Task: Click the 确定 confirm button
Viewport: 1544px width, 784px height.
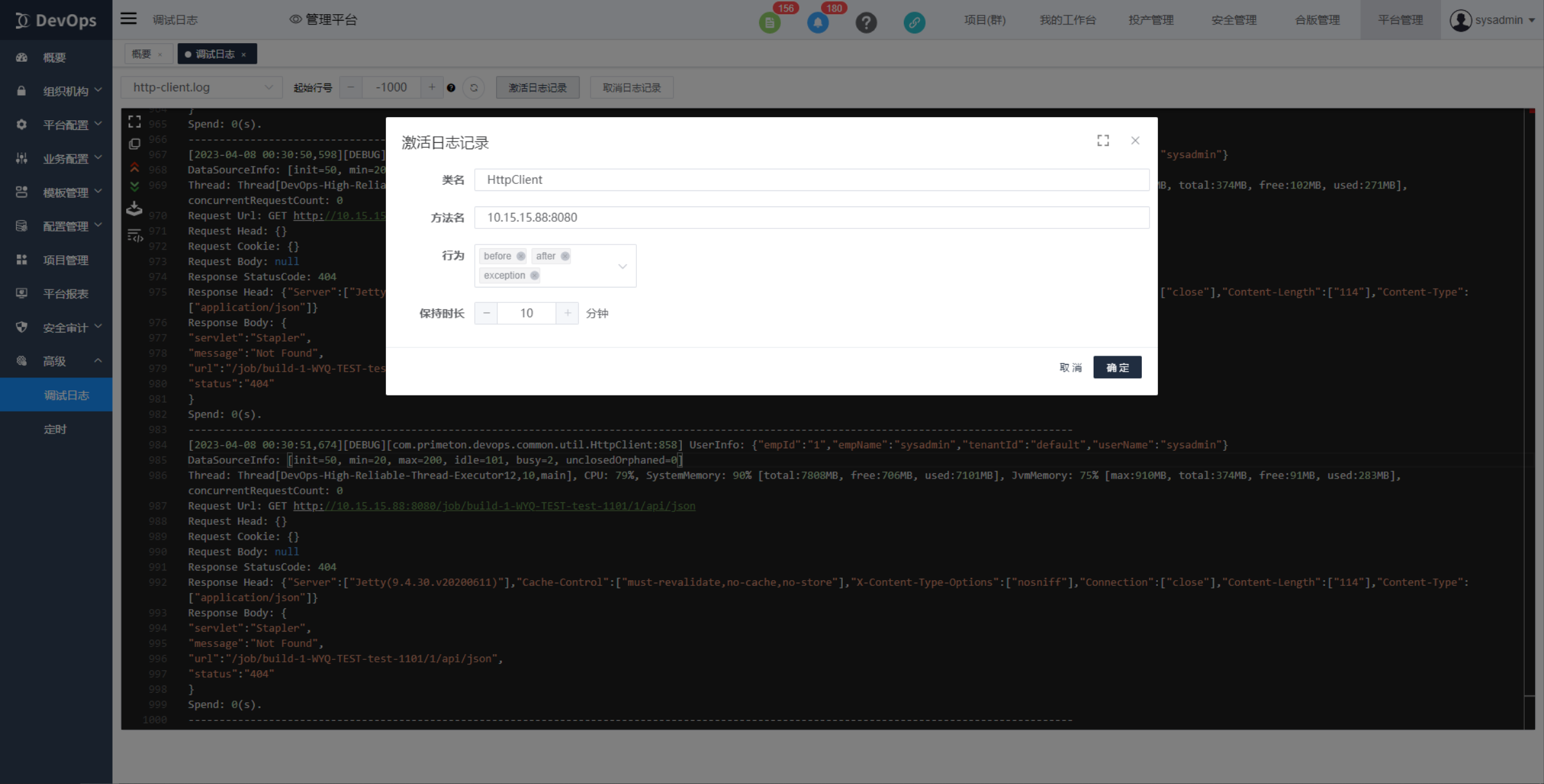Action: [1117, 367]
